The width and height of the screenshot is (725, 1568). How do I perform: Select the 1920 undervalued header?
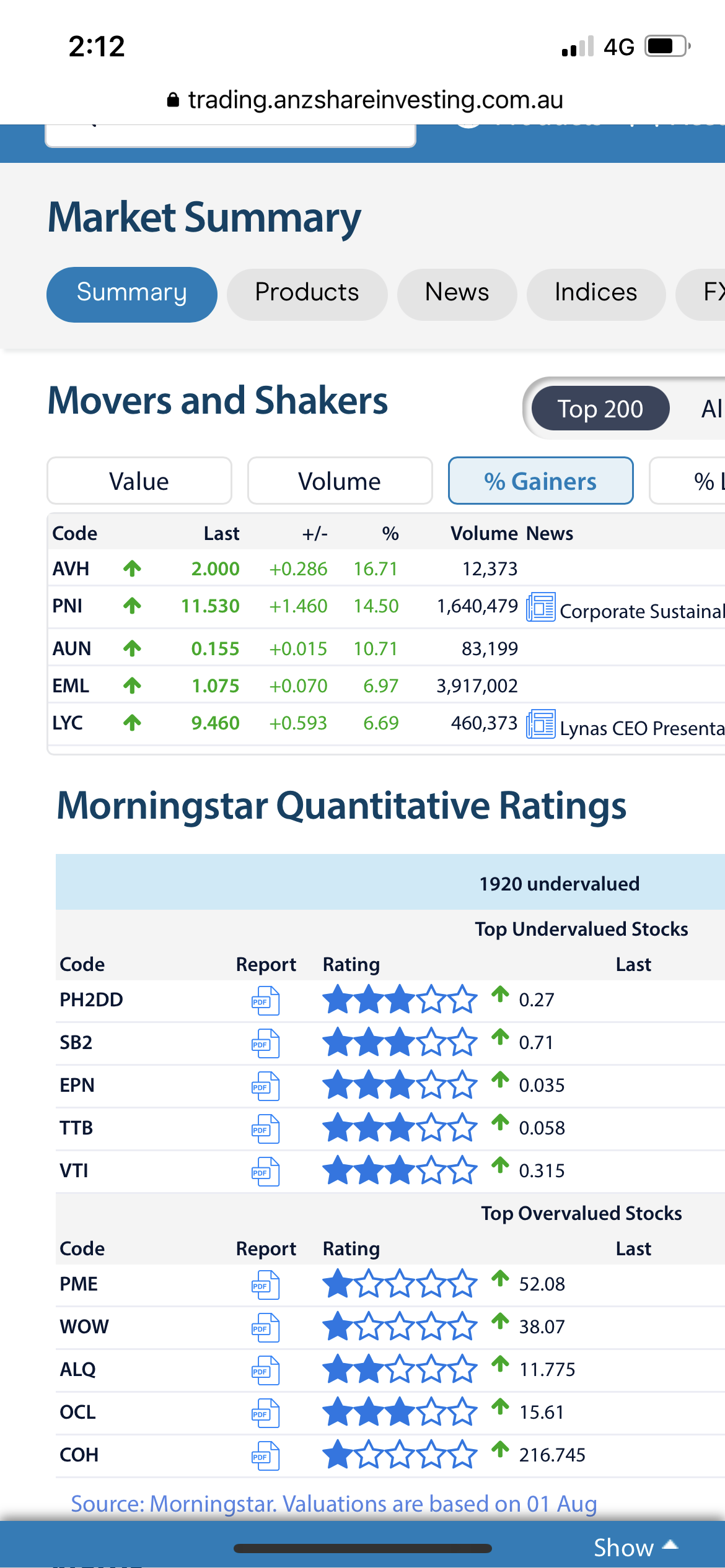560,884
